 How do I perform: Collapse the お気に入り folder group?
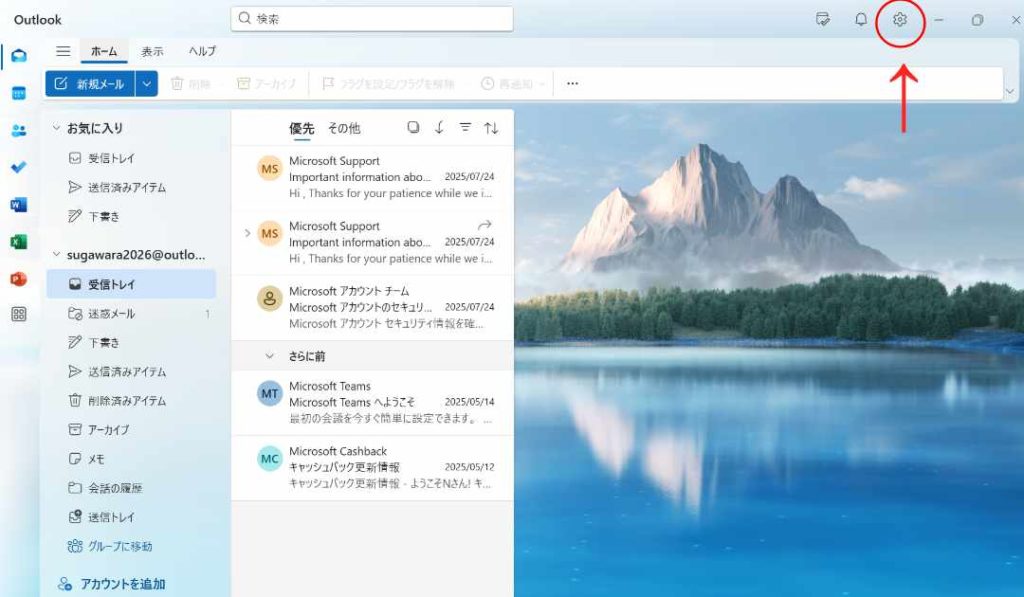point(56,129)
